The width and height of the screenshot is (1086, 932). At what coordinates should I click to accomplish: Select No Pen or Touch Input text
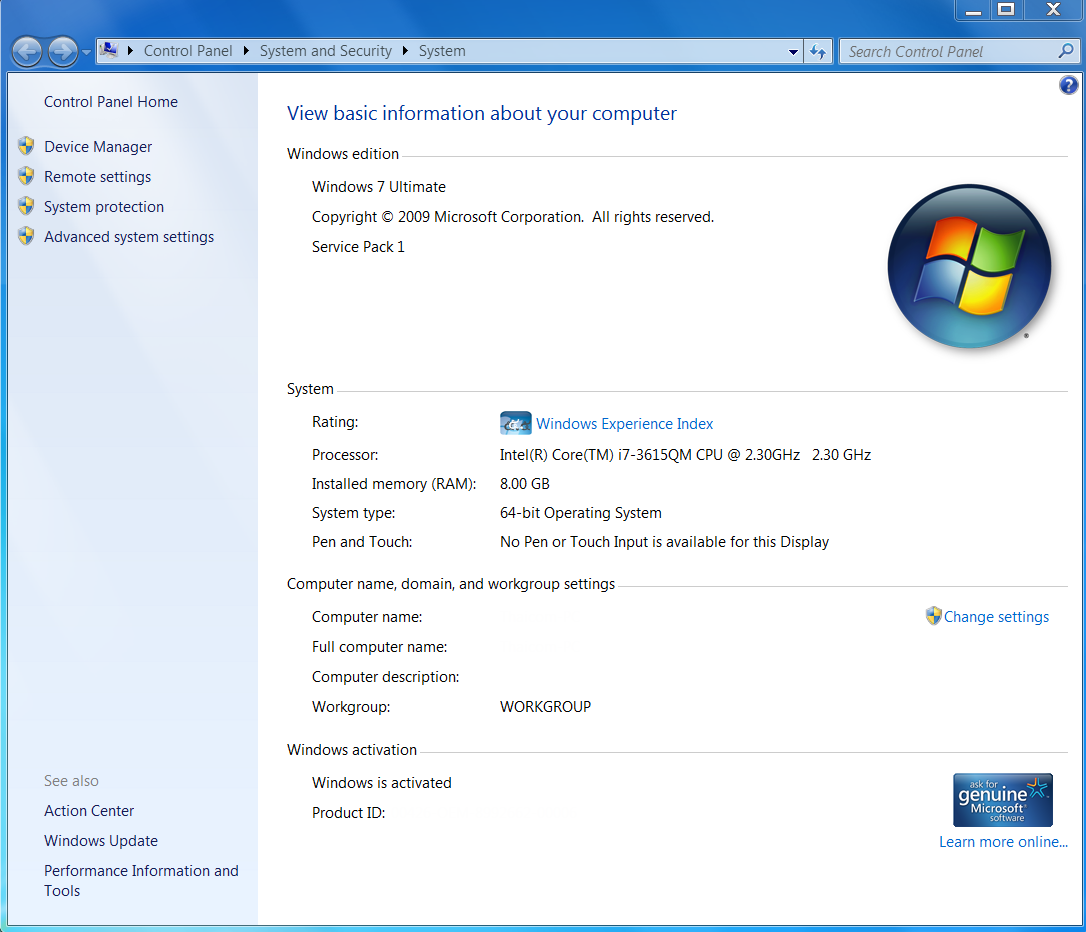664,542
